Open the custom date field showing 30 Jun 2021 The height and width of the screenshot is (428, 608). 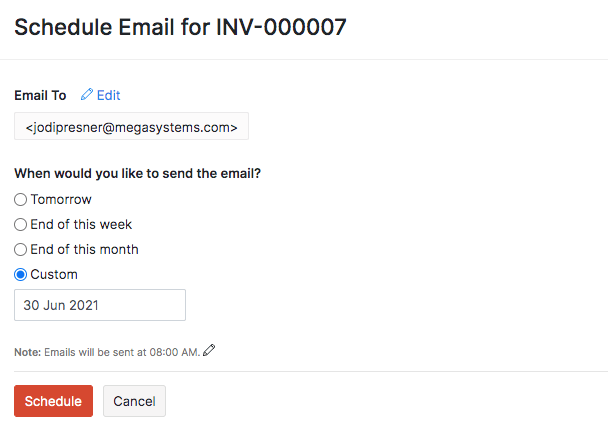tap(100, 305)
